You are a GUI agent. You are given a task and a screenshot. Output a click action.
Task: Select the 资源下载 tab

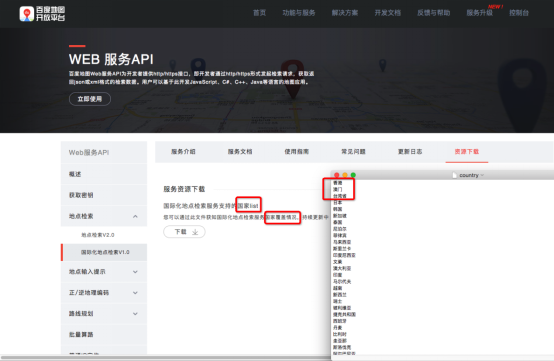tap(467, 152)
